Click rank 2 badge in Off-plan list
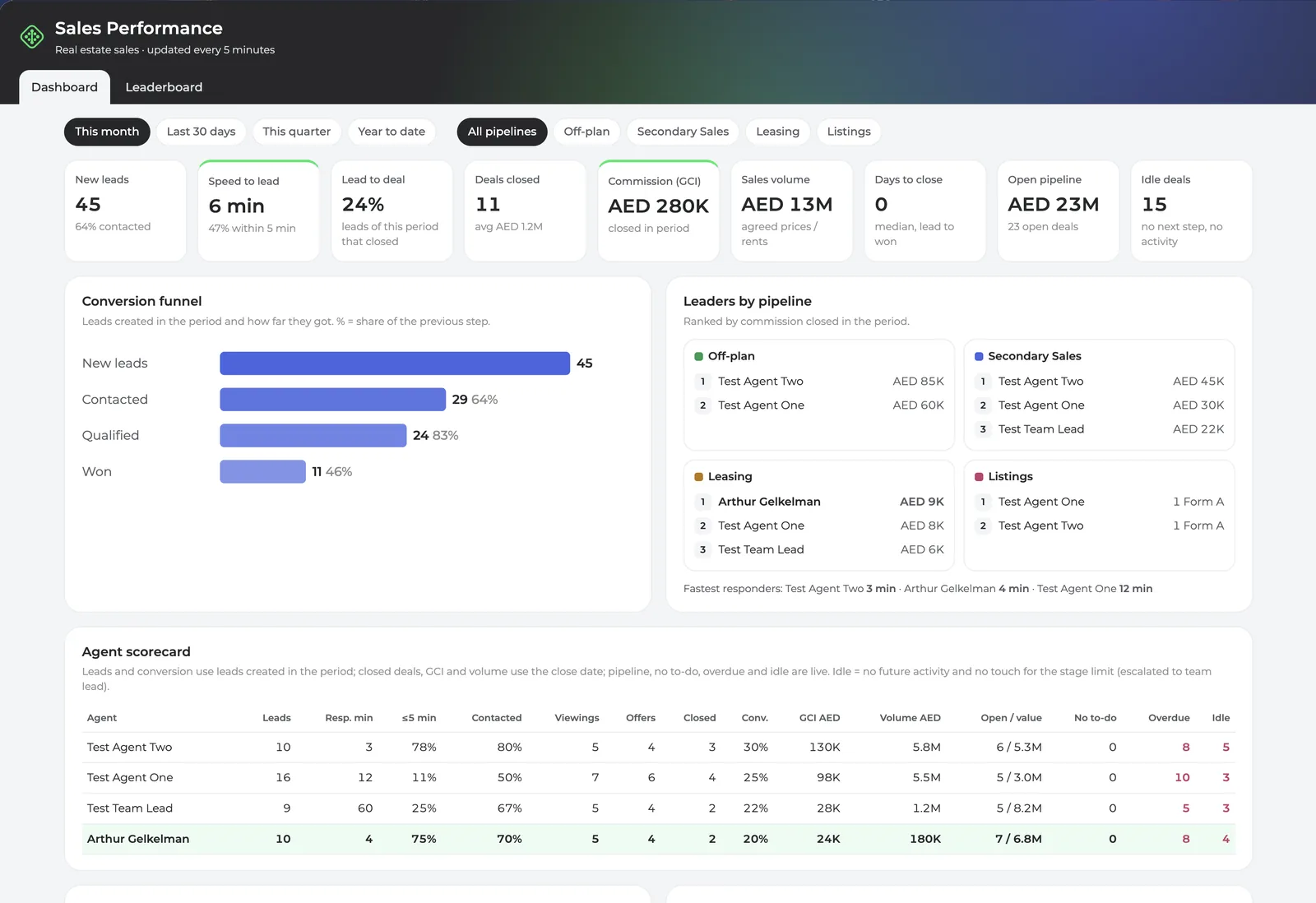The width and height of the screenshot is (1316, 903). point(702,405)
